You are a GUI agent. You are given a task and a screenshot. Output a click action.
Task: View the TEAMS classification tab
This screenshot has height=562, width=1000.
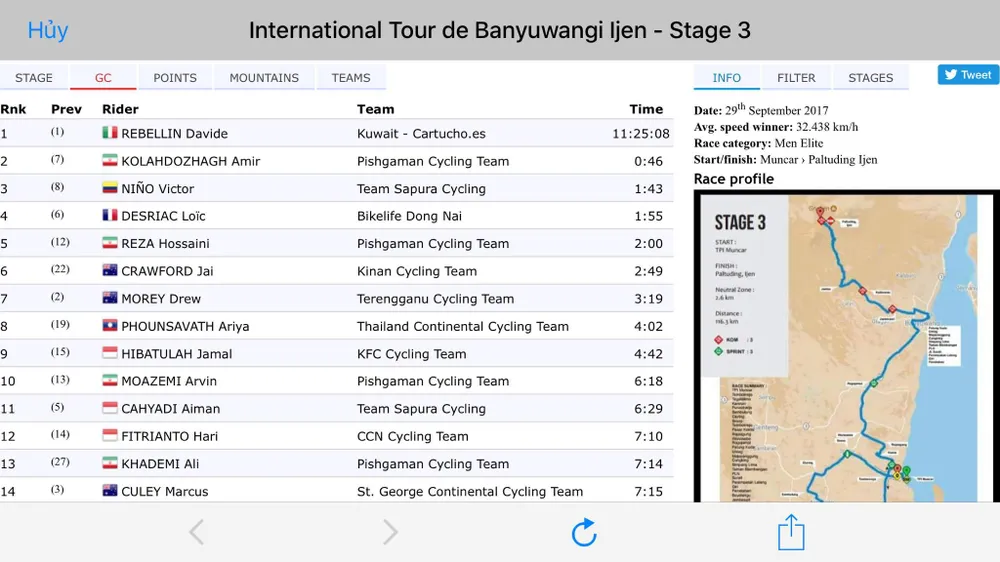point(351,78)
